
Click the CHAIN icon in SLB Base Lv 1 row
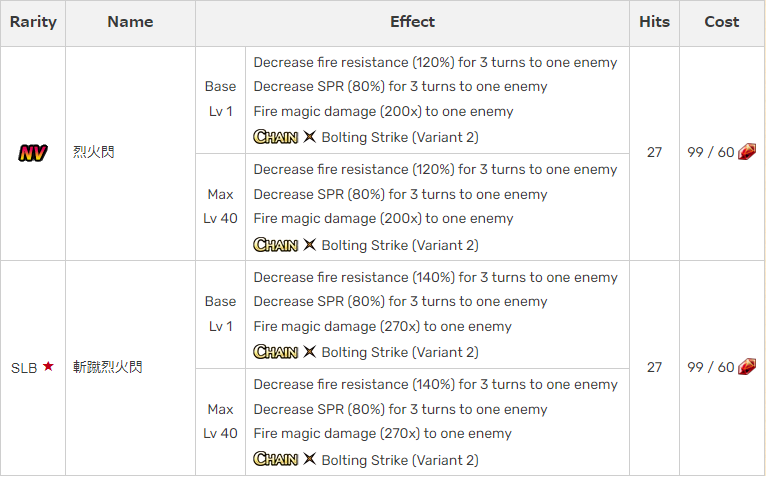click(275, 352)
